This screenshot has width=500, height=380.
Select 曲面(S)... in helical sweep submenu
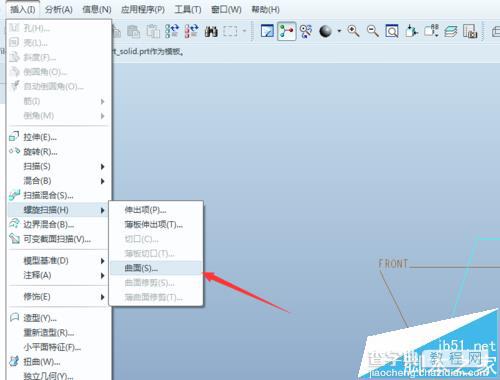[156, 268]
